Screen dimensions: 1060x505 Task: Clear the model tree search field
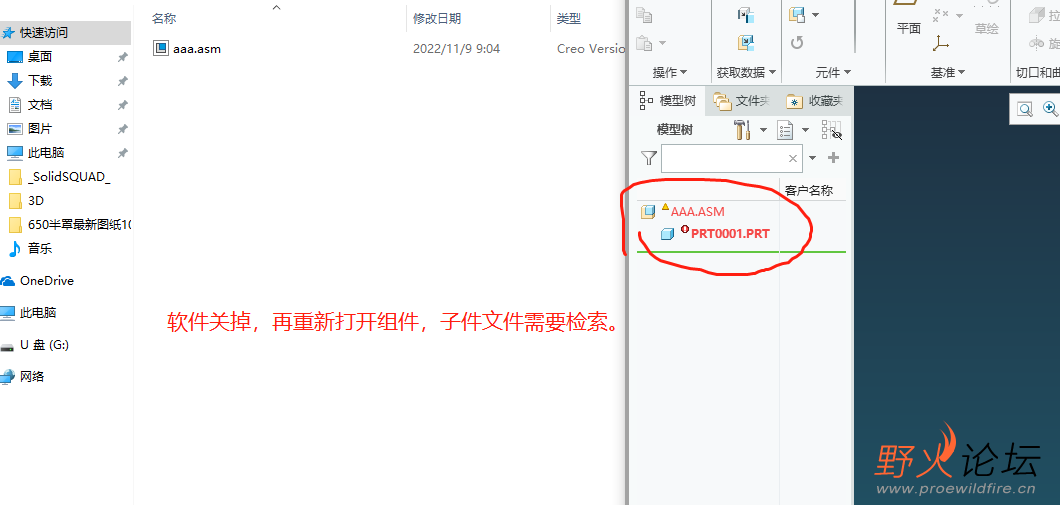pos(793,159)
